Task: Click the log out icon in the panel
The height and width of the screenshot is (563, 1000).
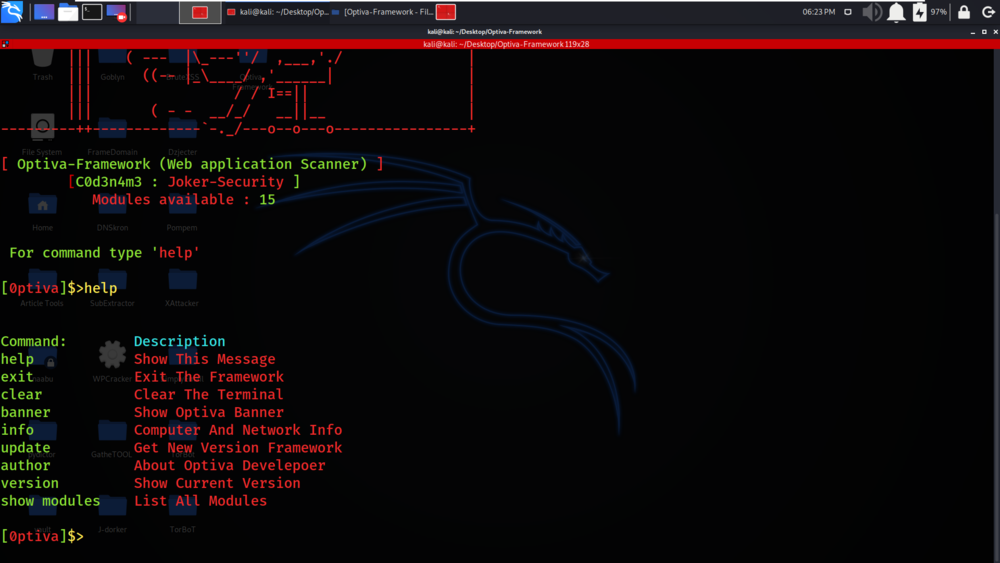Action: point(988,12)
